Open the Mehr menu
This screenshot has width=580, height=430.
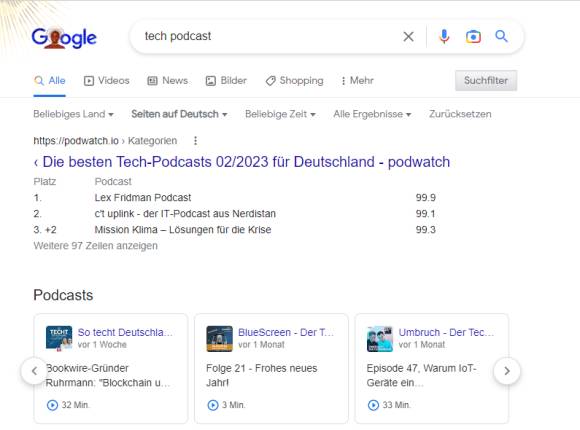pos(357,81)
